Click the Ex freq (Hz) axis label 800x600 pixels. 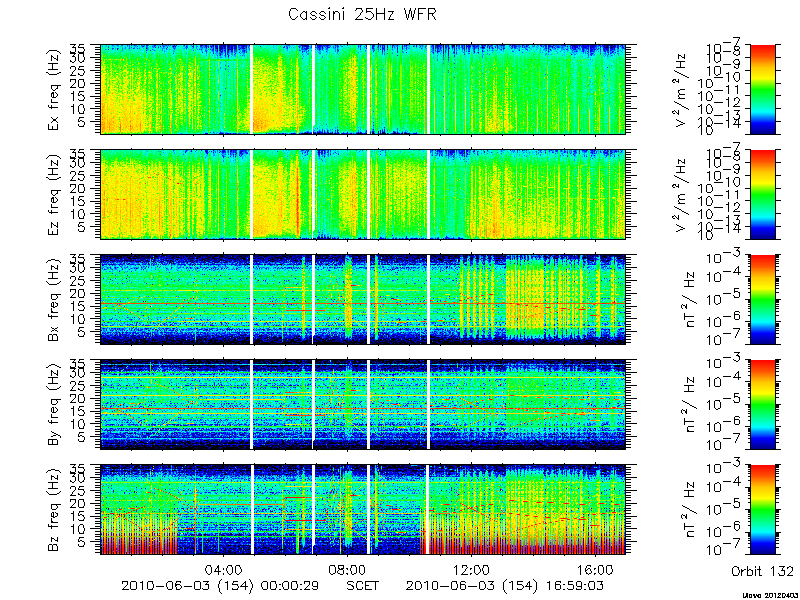pyautogui.click(x=54, y=89)
